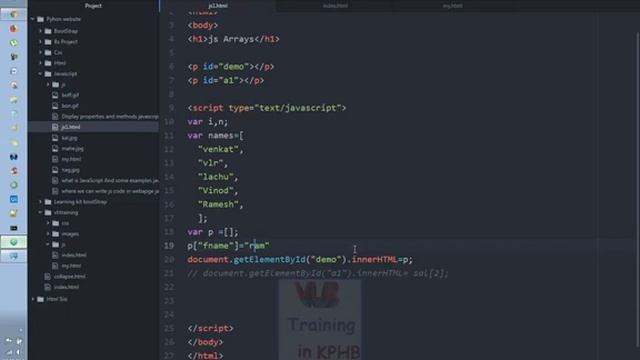
Task: Expand the Html folder
Action: pos(40,63)
